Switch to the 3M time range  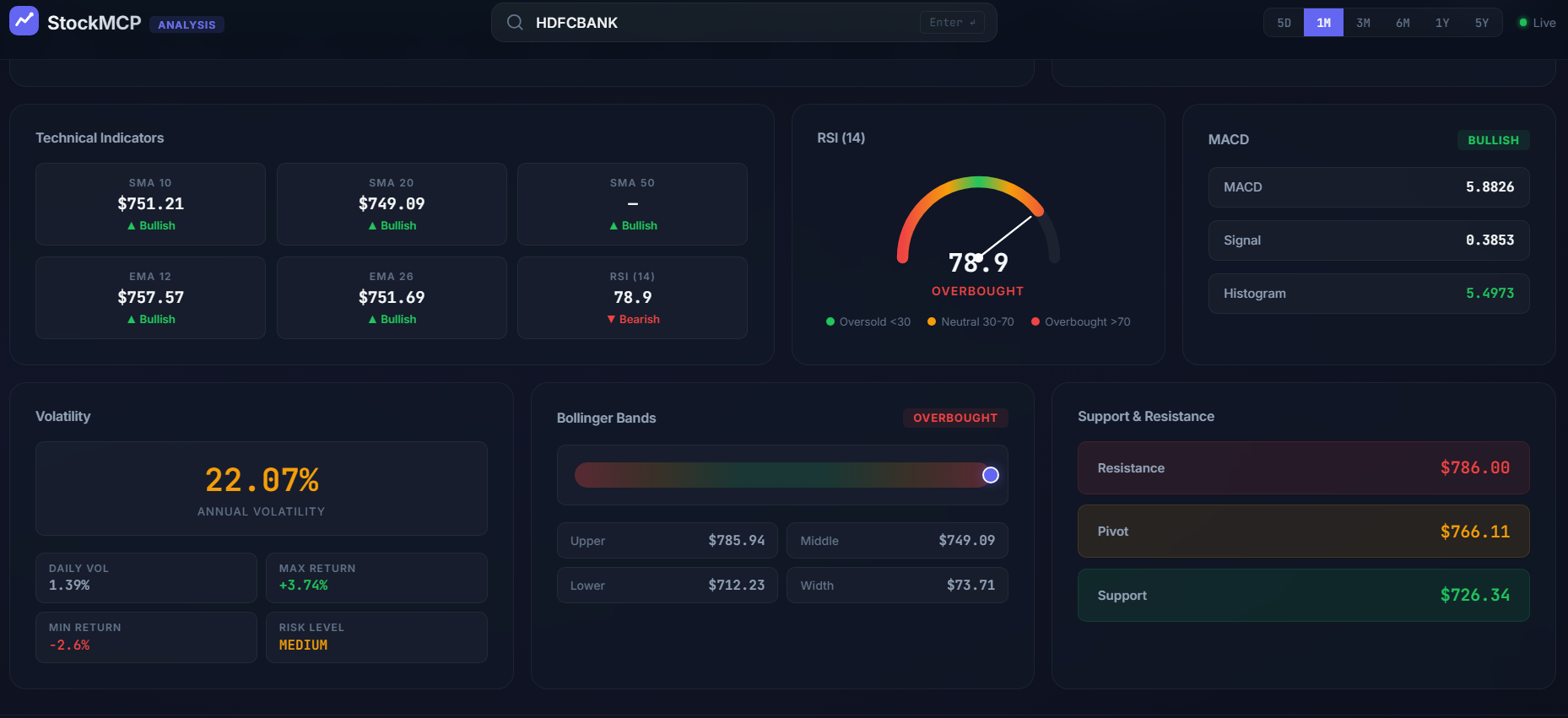pyautogui.click(x=1363, y=23)
